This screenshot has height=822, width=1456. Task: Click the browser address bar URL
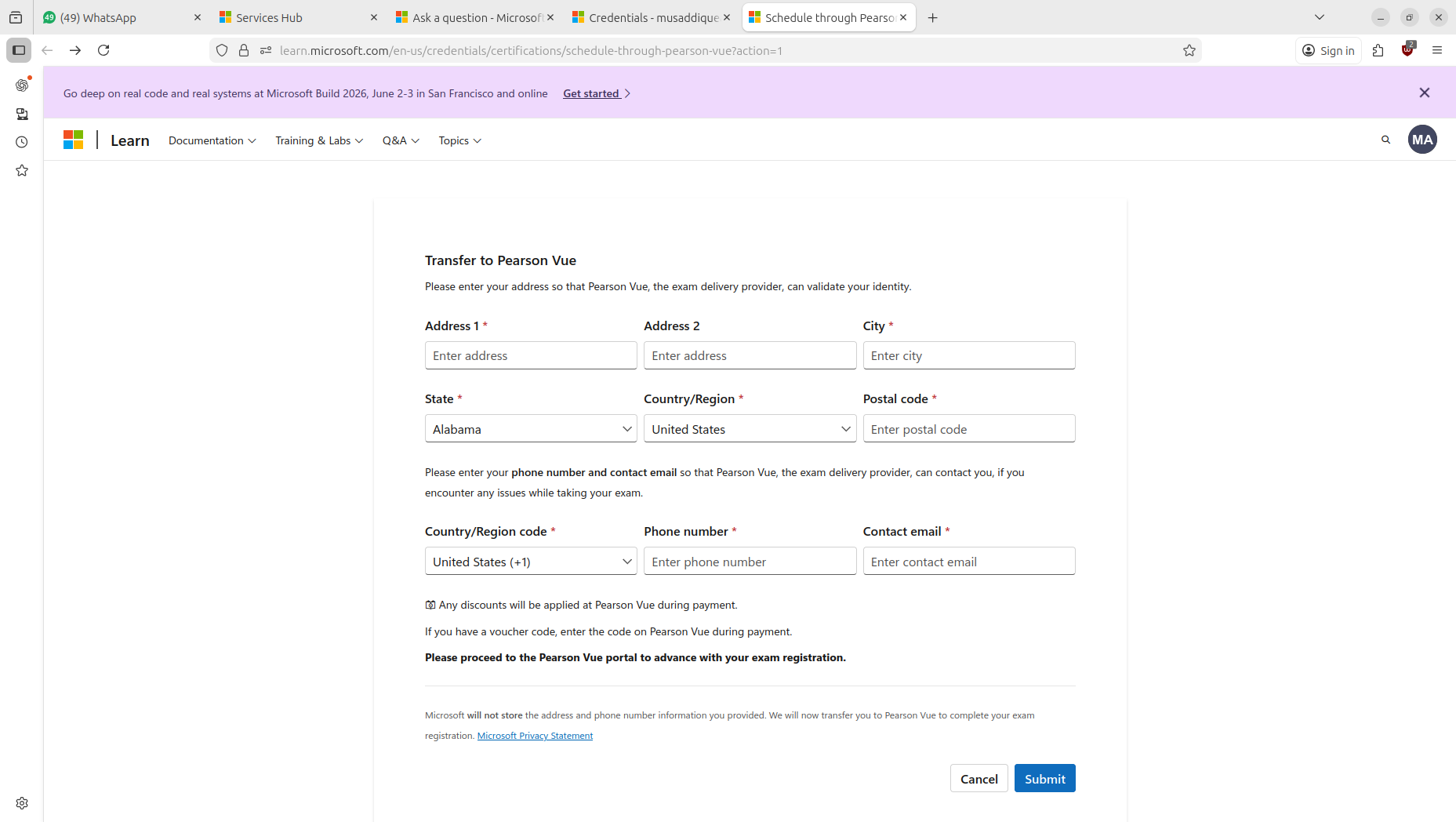pyautogui.click(x=531, y=51)
